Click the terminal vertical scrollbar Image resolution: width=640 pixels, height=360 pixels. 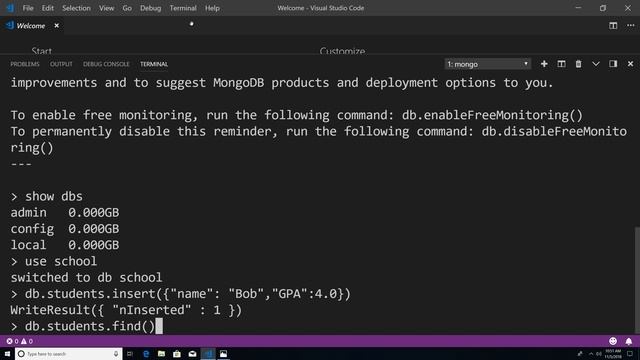[x=637, y=280]
